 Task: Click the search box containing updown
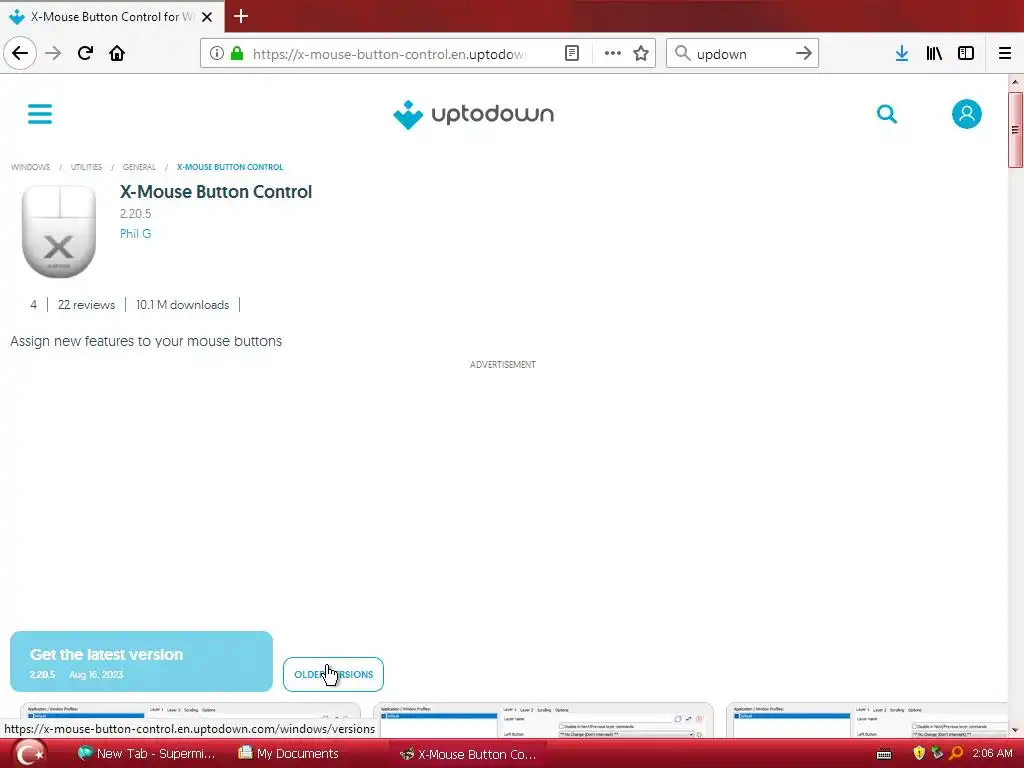741,54
